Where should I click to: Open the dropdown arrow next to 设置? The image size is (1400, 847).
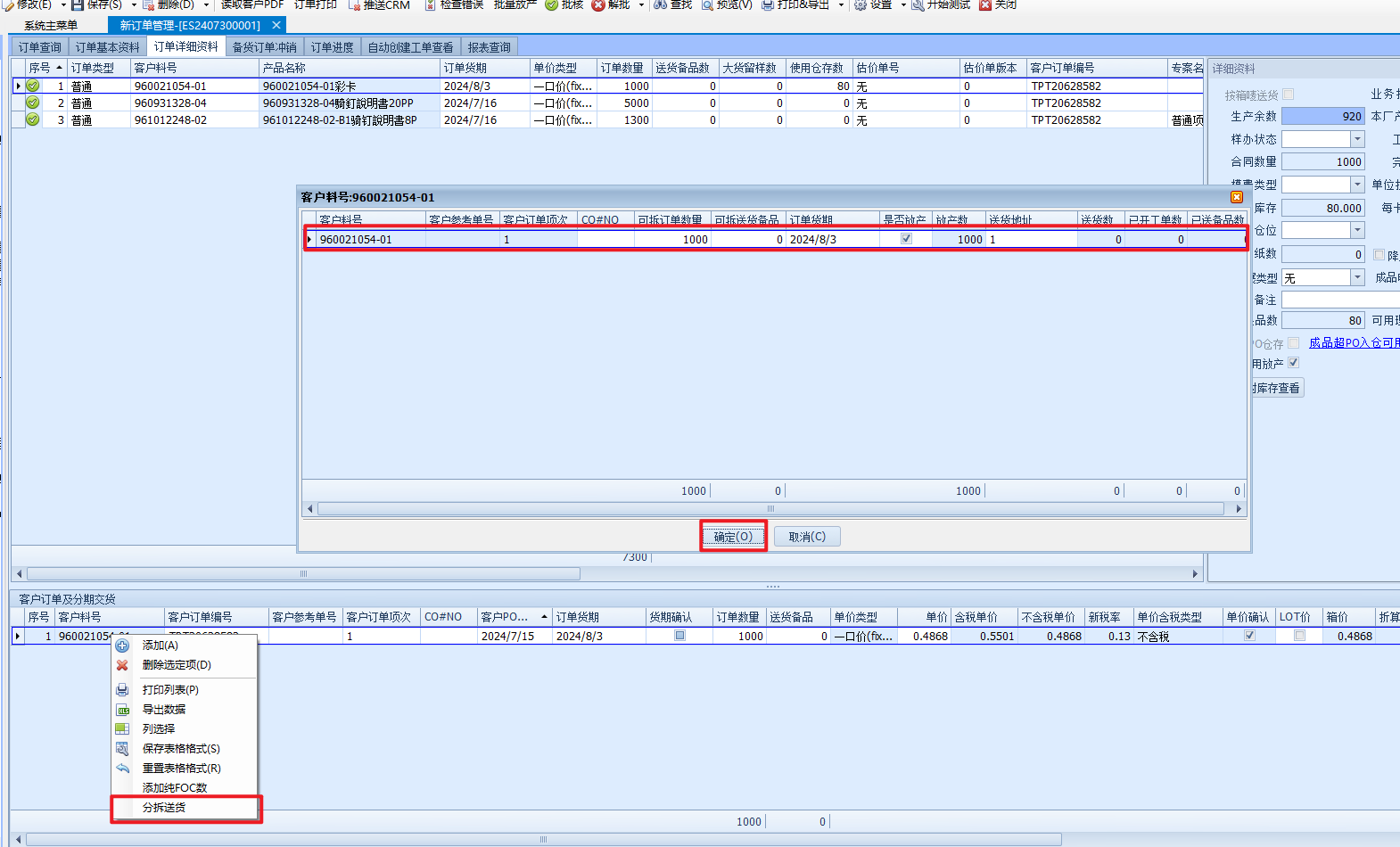902,4
